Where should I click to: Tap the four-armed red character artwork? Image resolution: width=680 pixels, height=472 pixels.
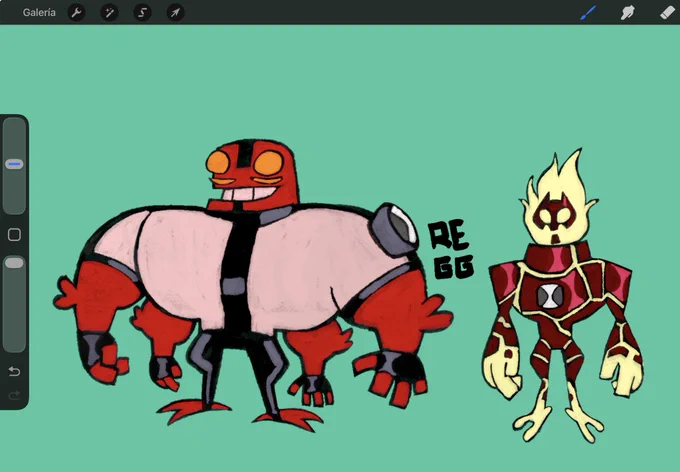point(253,285)
